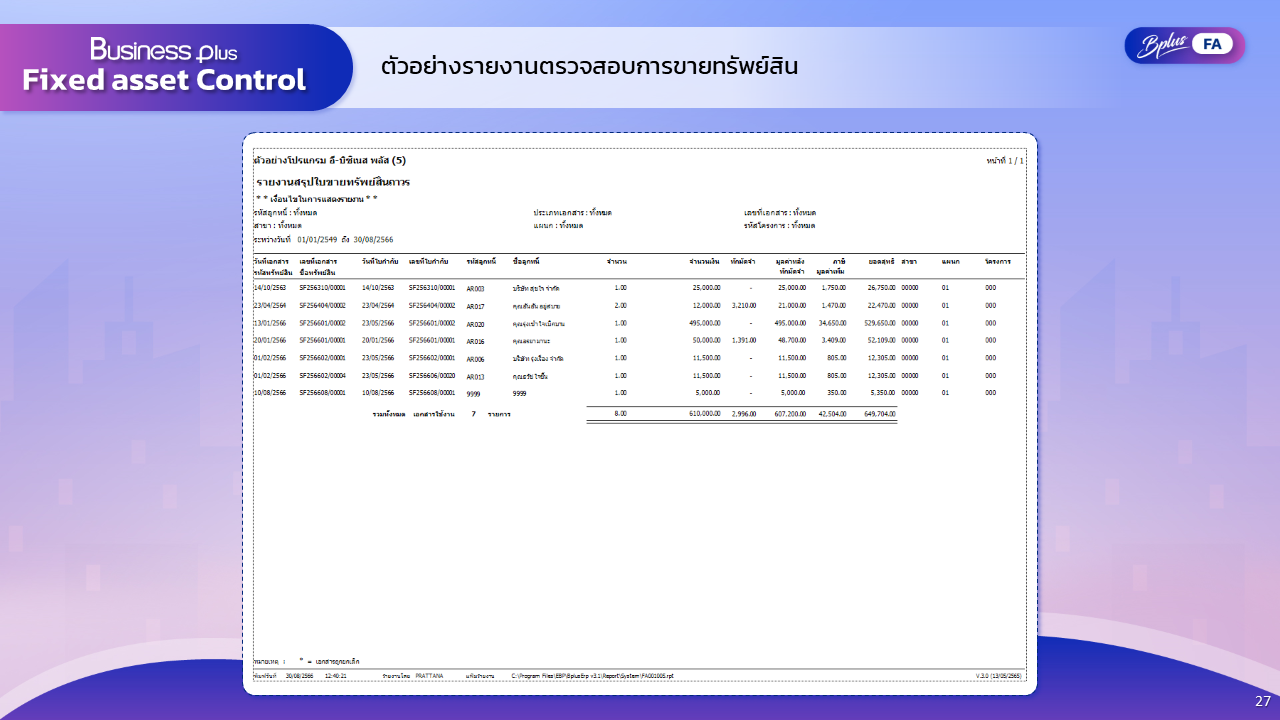Click เลขที่เอกสาร: ทั้งหมด filter
Screen dimensions: 1280x720
[x=779, y=214]
